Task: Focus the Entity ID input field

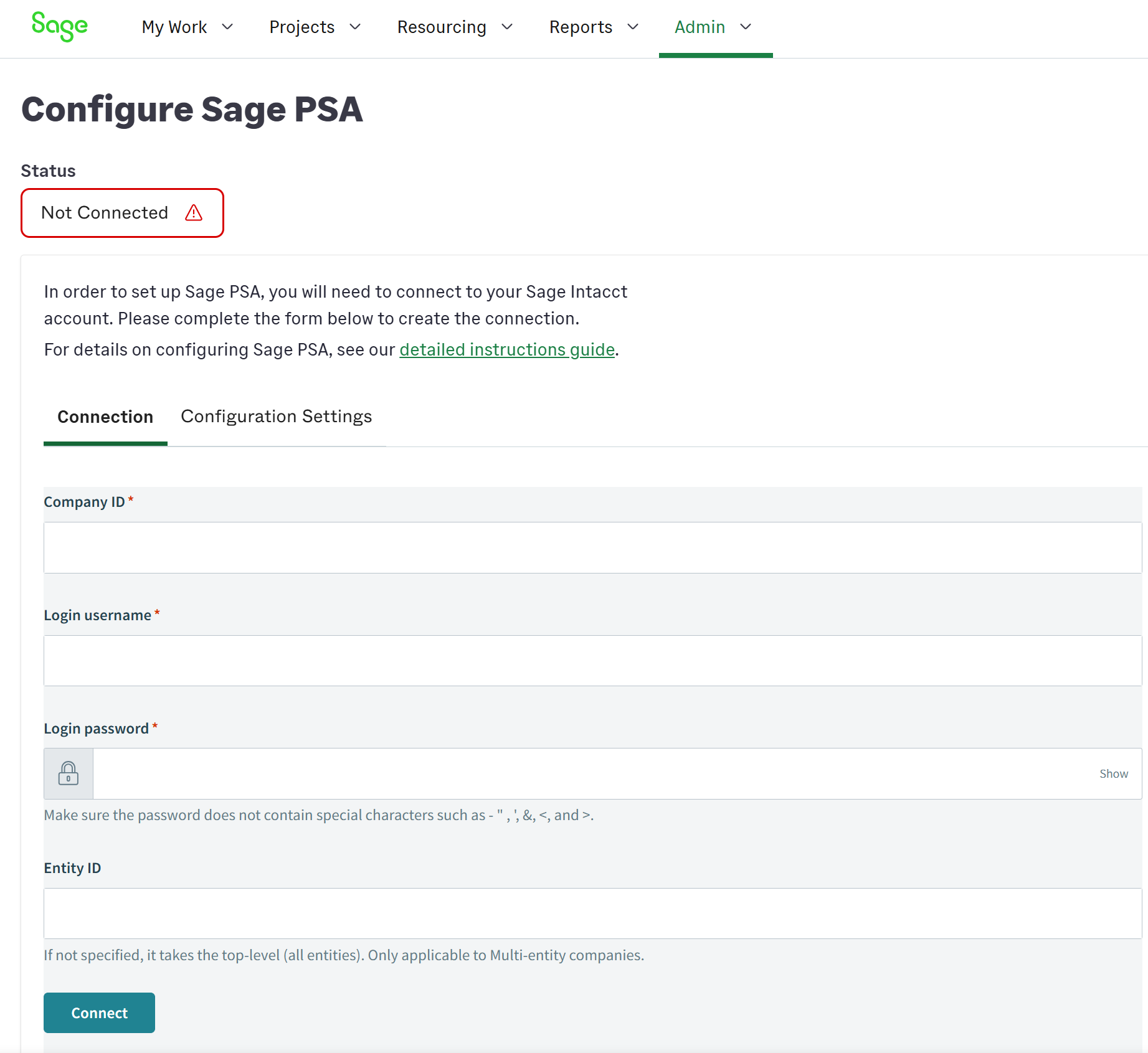Action: point(592,914)
